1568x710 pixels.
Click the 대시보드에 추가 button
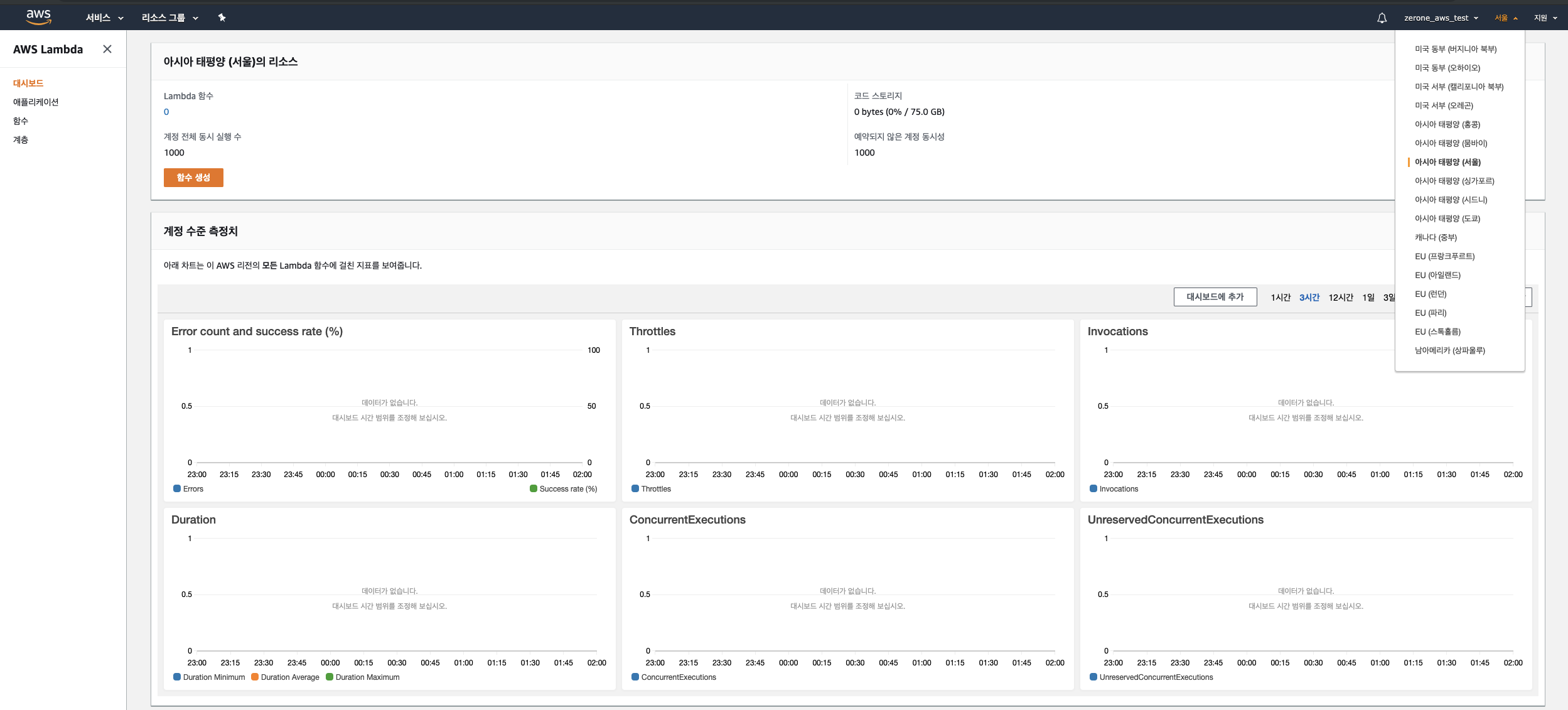1215,297
